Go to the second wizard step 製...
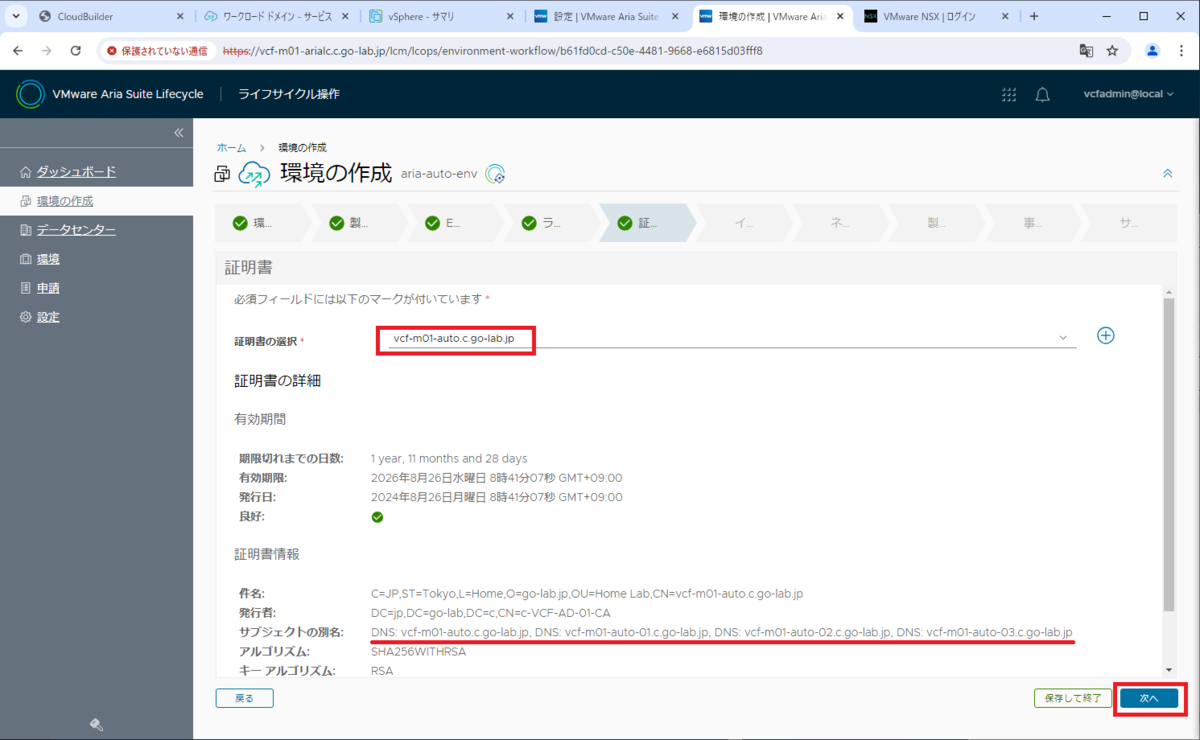 click(x=358, y=223)
